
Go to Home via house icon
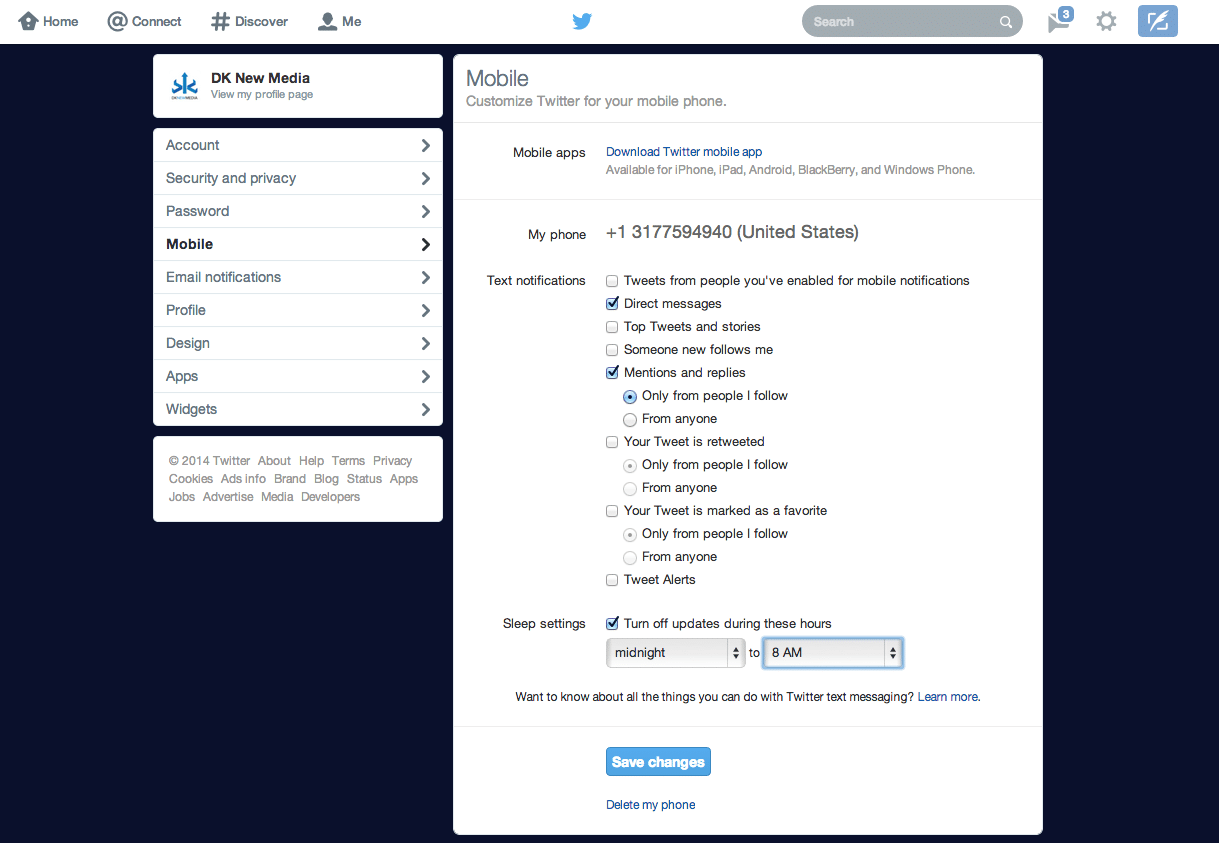click(x=29, y=21)
